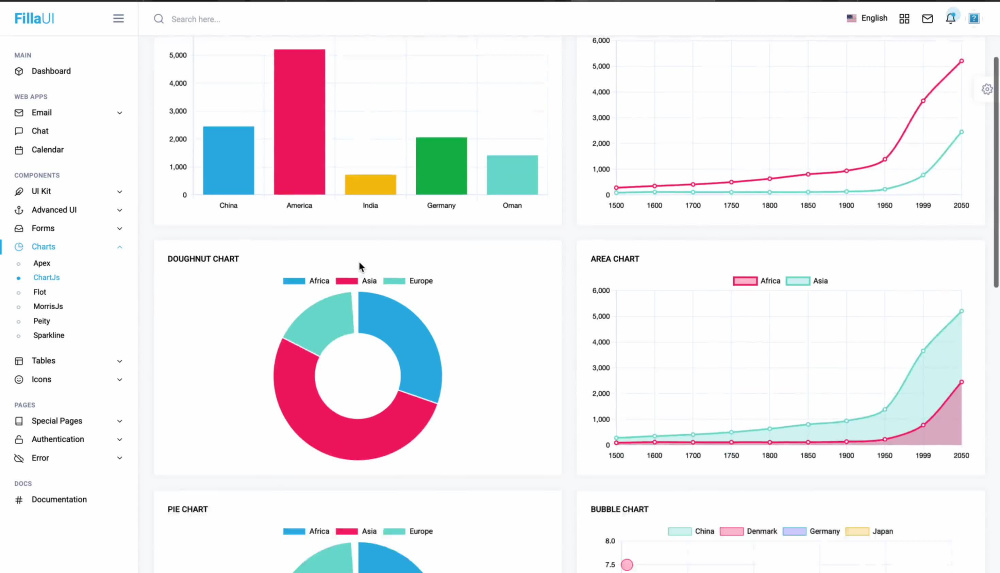Click the Icons smiley icon

click(x=18, y=380)
